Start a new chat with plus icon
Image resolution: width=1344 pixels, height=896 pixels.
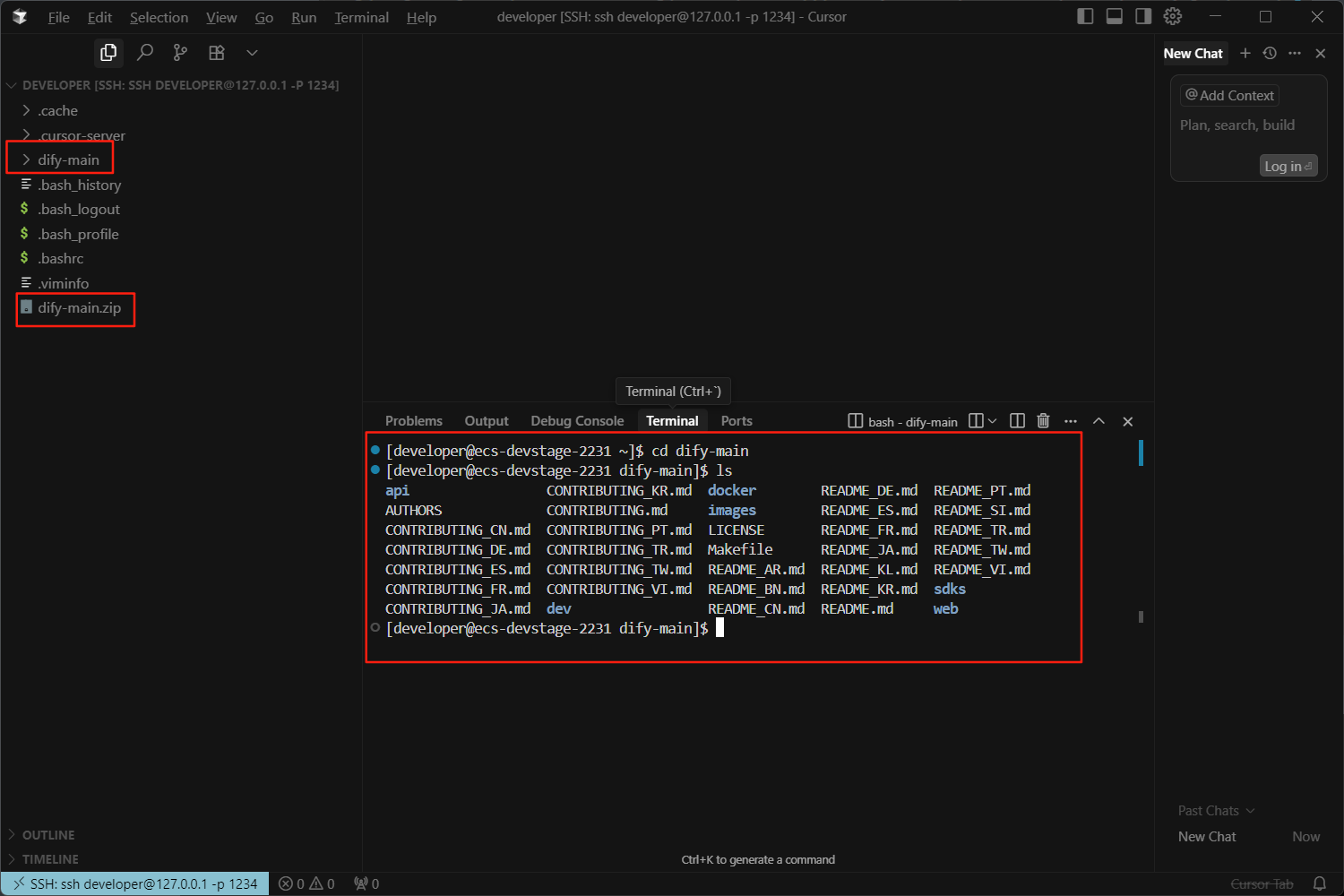(x=1245, y=54)
